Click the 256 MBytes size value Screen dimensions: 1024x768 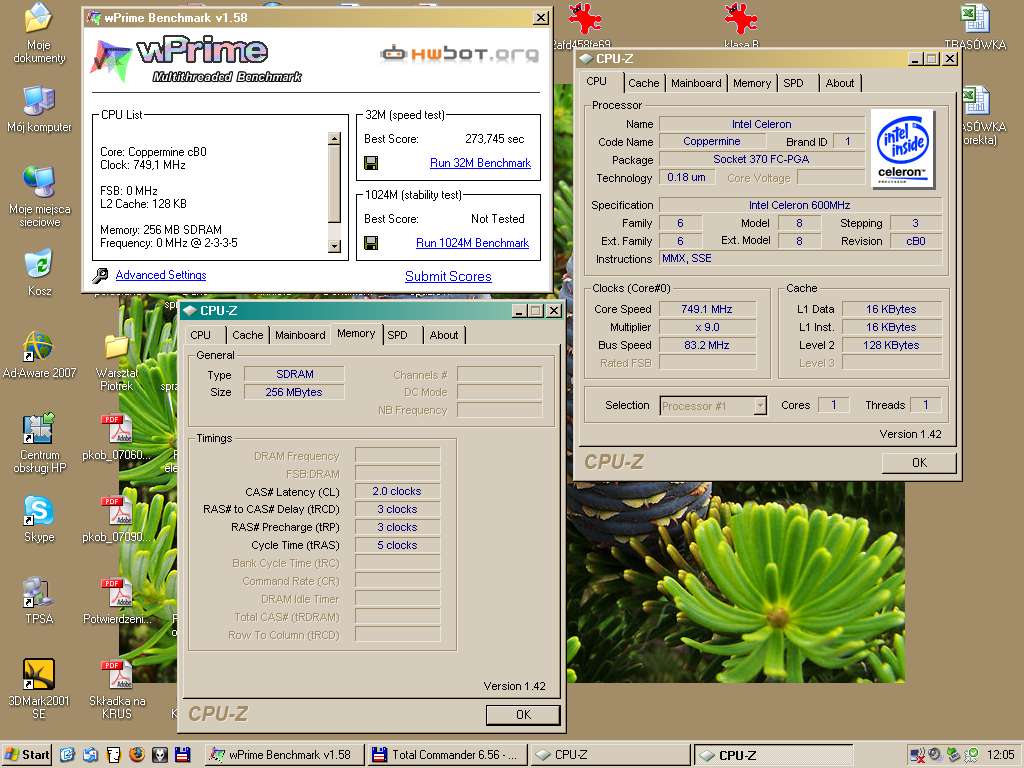coord(294,392)
